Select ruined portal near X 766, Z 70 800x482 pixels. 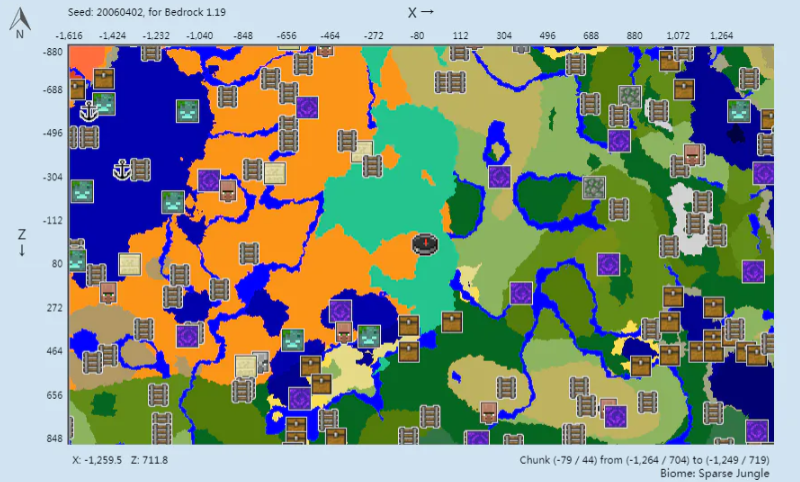pyautogui.click(x=609, y=265)
